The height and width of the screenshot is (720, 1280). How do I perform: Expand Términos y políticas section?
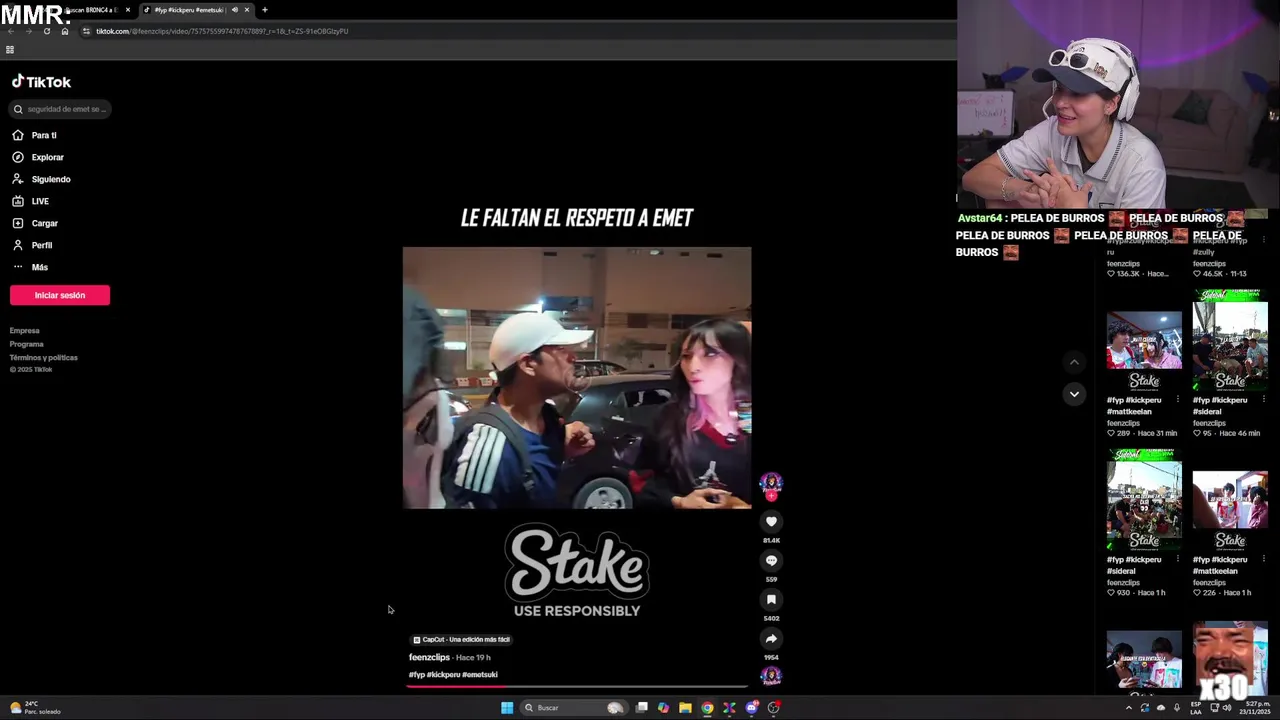point(44,357)
